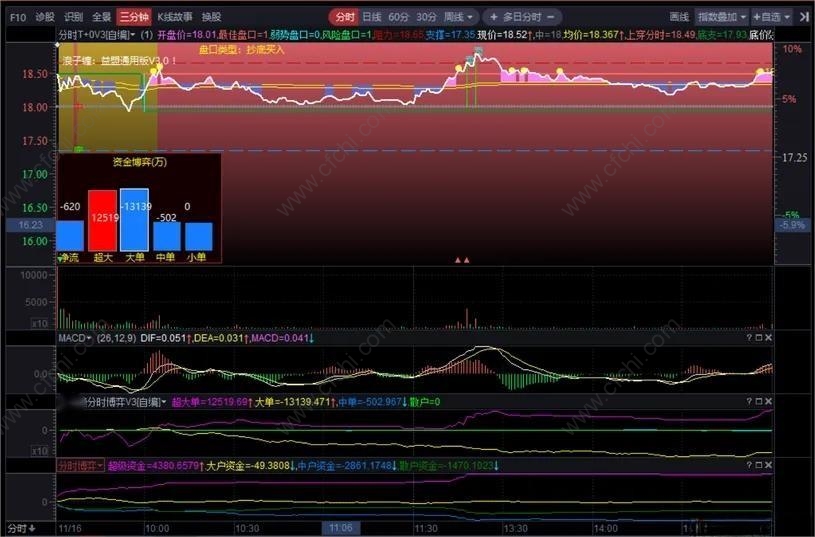Select the 小单 bar showing 0
Image resolution: width=815 pixels, height=537 pixels.
[x=199, y=237]
